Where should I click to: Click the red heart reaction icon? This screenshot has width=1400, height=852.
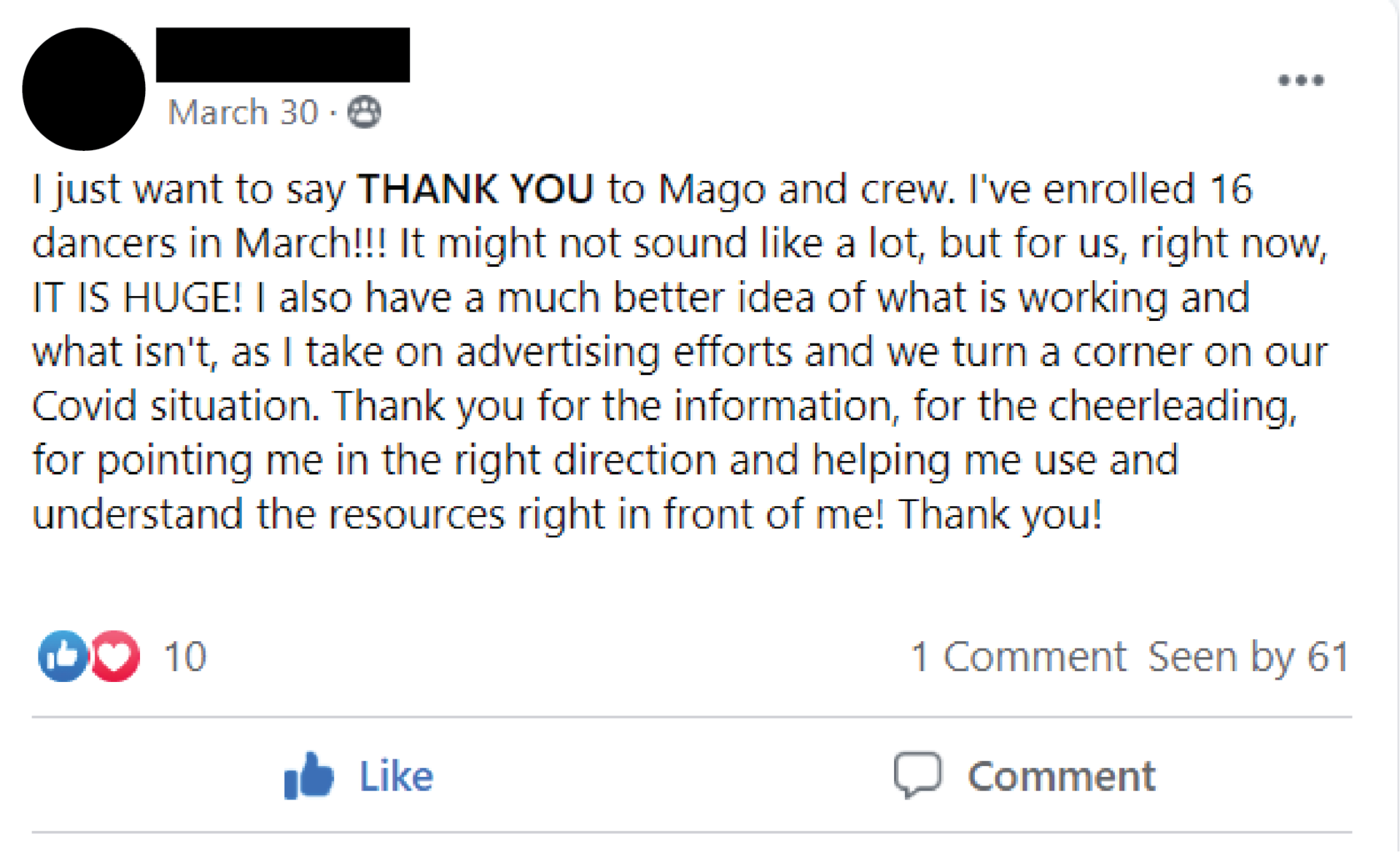click(114, 656)
